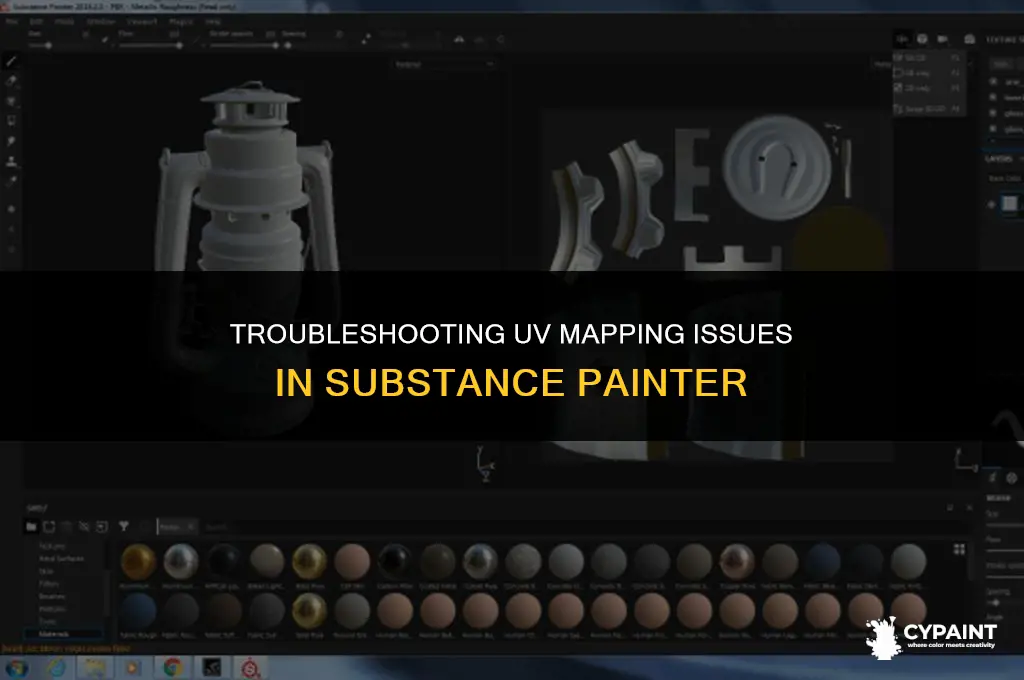Open the 3D/2D view mode icon
The height and width of the screenshot is (680, 1024).
pos(902,39)
